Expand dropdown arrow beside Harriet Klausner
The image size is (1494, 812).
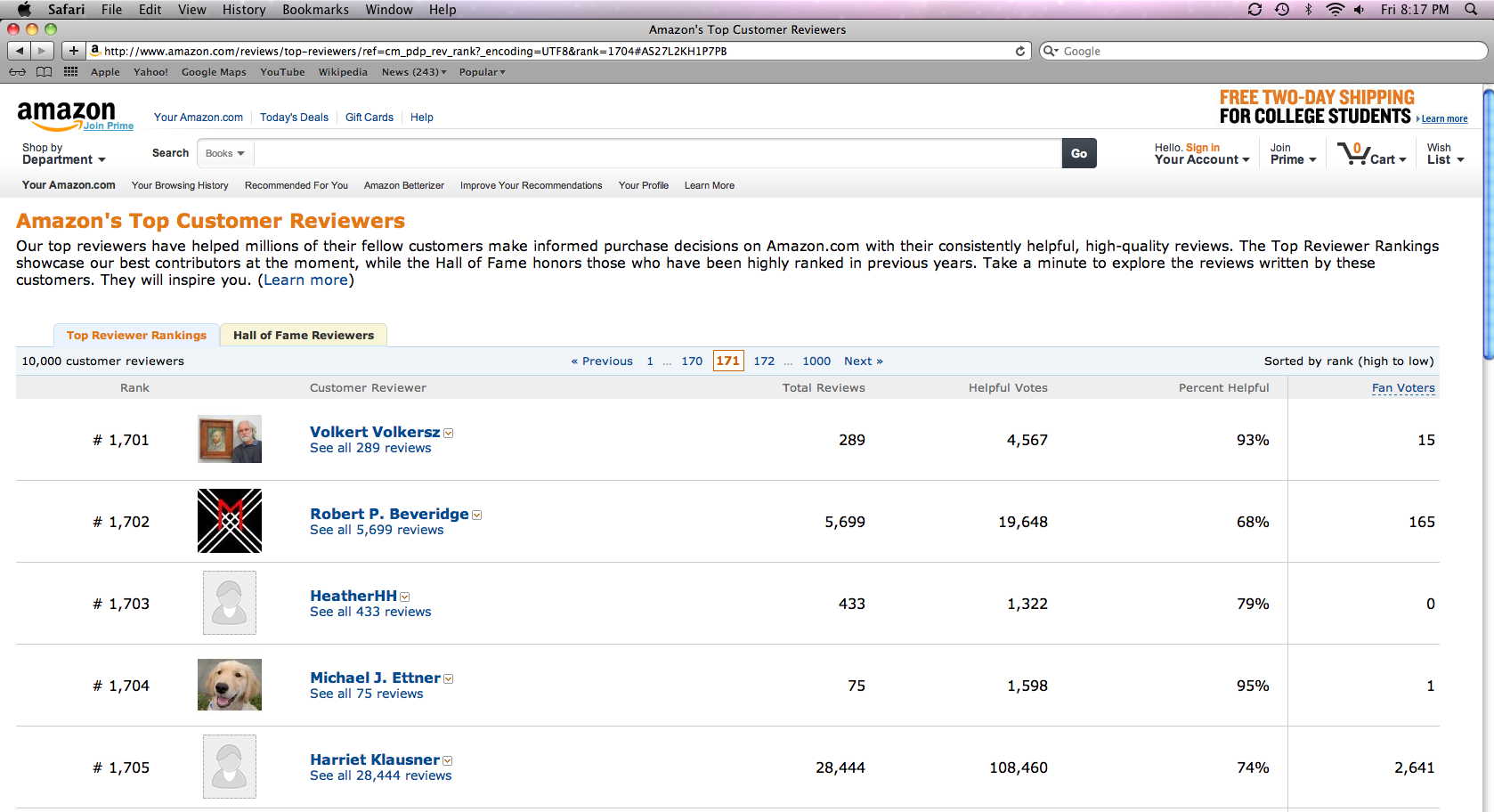(x=448, y=761)
